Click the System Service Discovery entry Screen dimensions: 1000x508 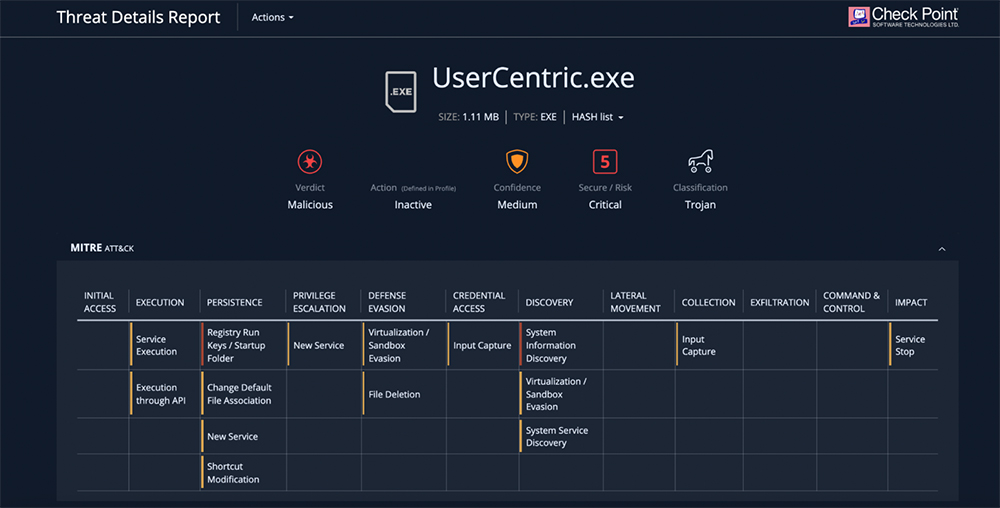[x=556, y=436]
